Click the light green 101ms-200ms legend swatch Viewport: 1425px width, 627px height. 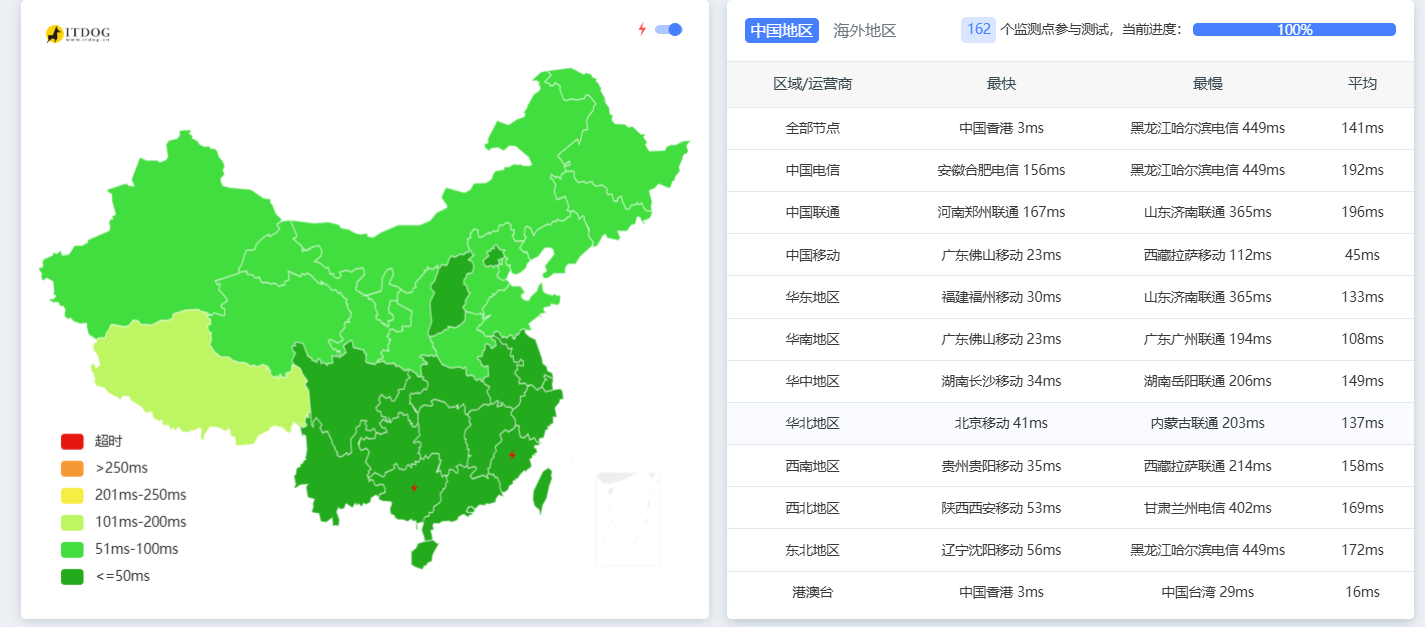click(x=72, y=522)
